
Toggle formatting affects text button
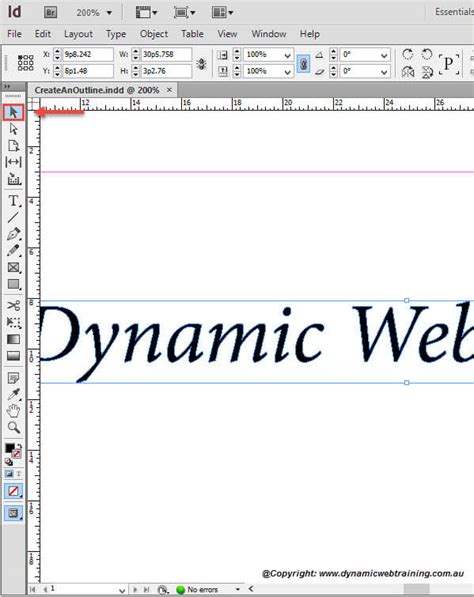pos(18,474)
